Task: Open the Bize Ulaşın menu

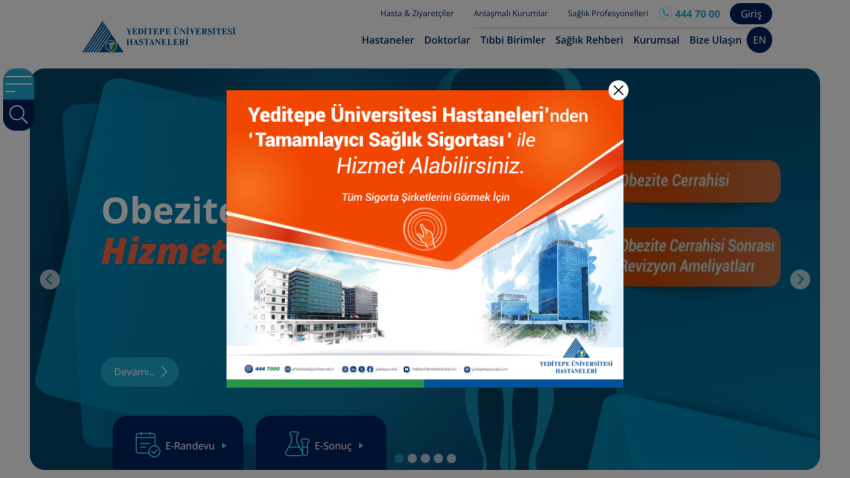Action: click(x=715, y=40)
